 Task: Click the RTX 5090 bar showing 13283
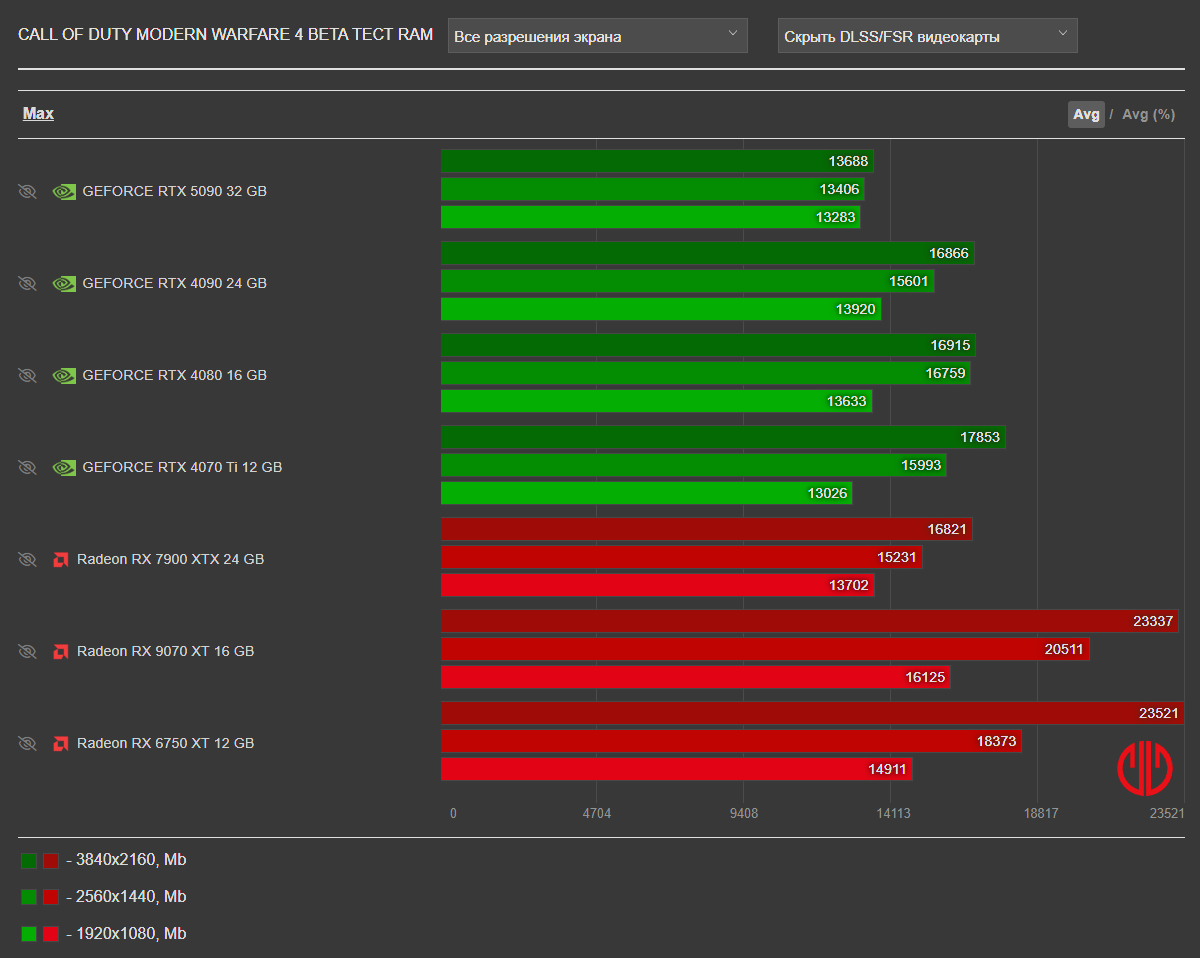(x=651, y=217)
